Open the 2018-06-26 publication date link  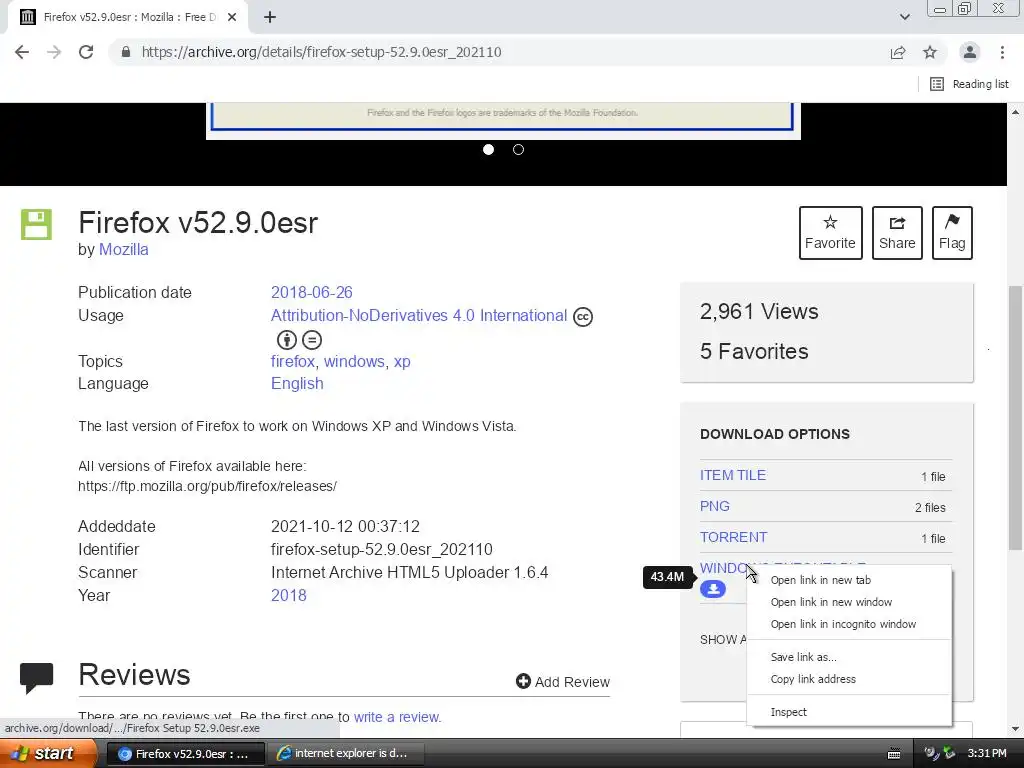tap(312, 293)
